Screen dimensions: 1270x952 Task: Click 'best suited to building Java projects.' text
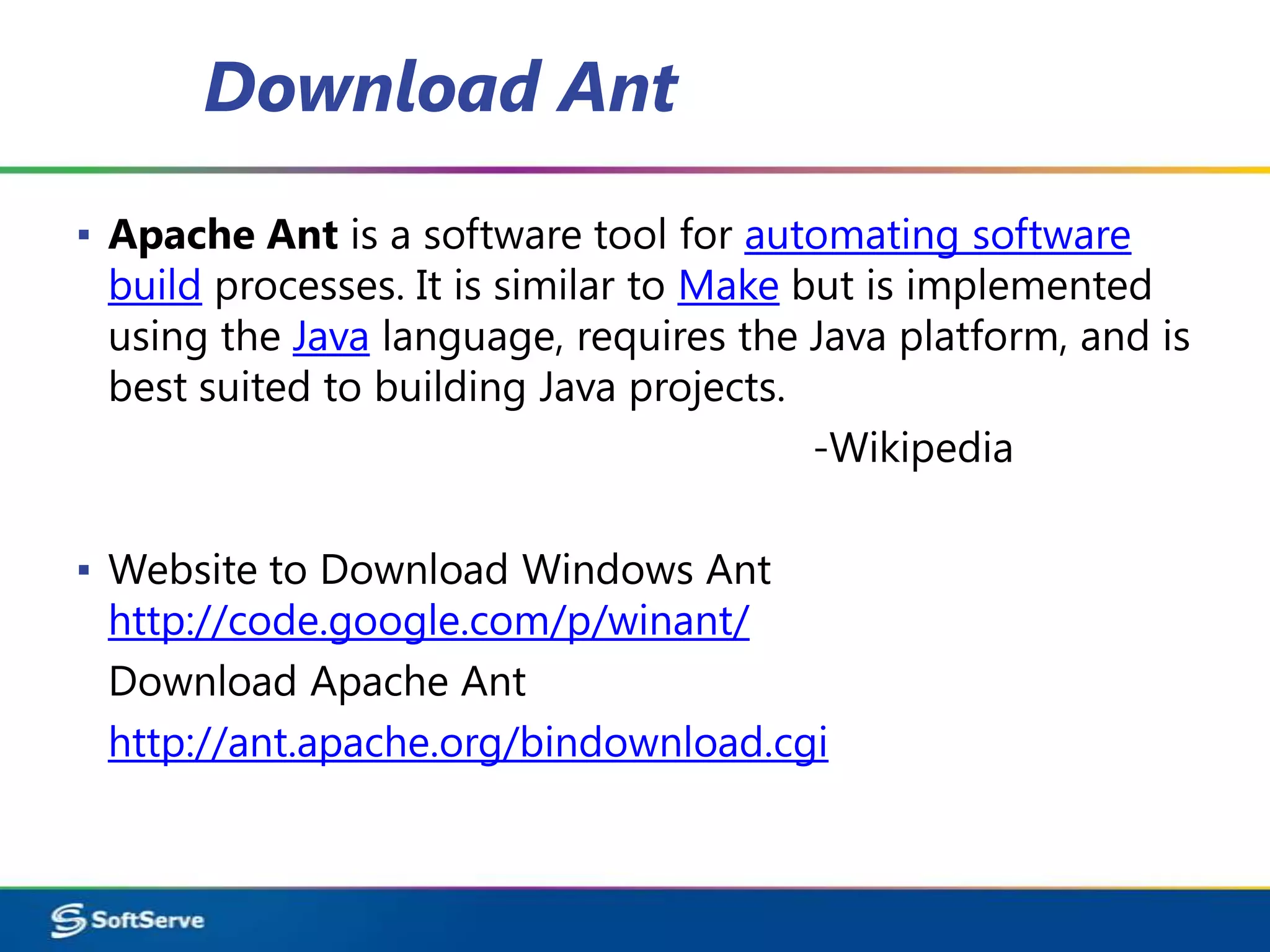pyautogui.click(x=447, y=388)
